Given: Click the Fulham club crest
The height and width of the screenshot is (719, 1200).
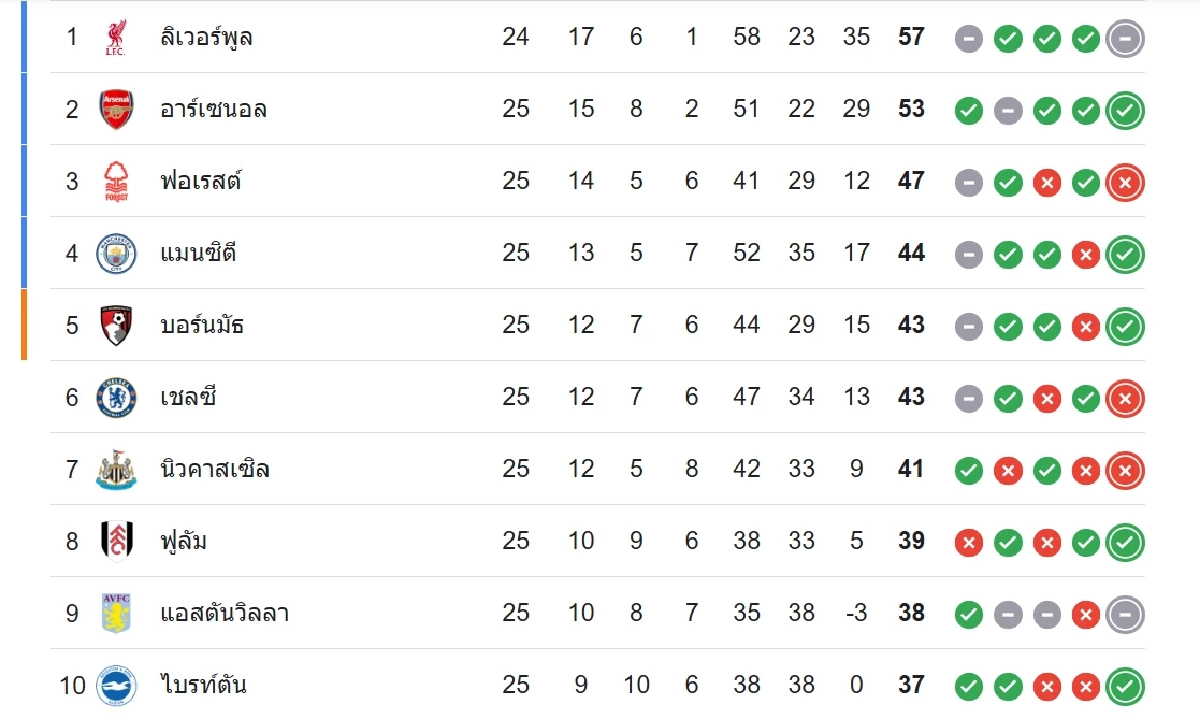Looking at the screenshot, I should [115, 541].
